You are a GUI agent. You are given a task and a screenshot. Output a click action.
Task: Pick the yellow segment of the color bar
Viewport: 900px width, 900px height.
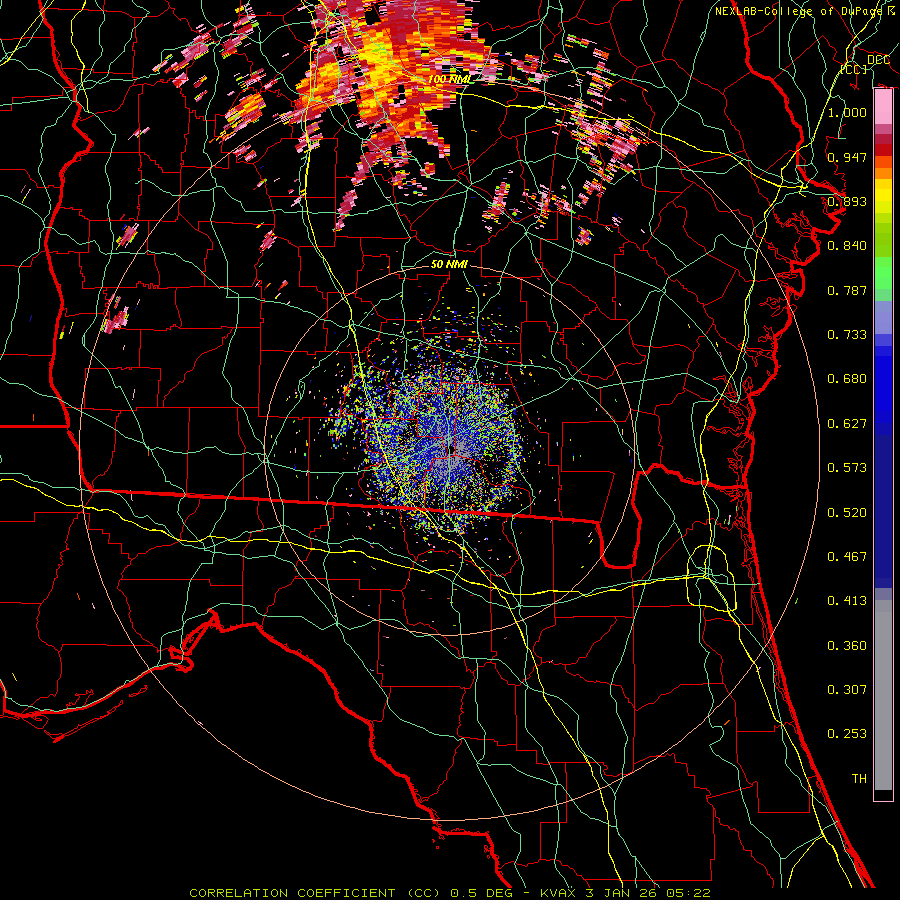[x=883, y=198]
